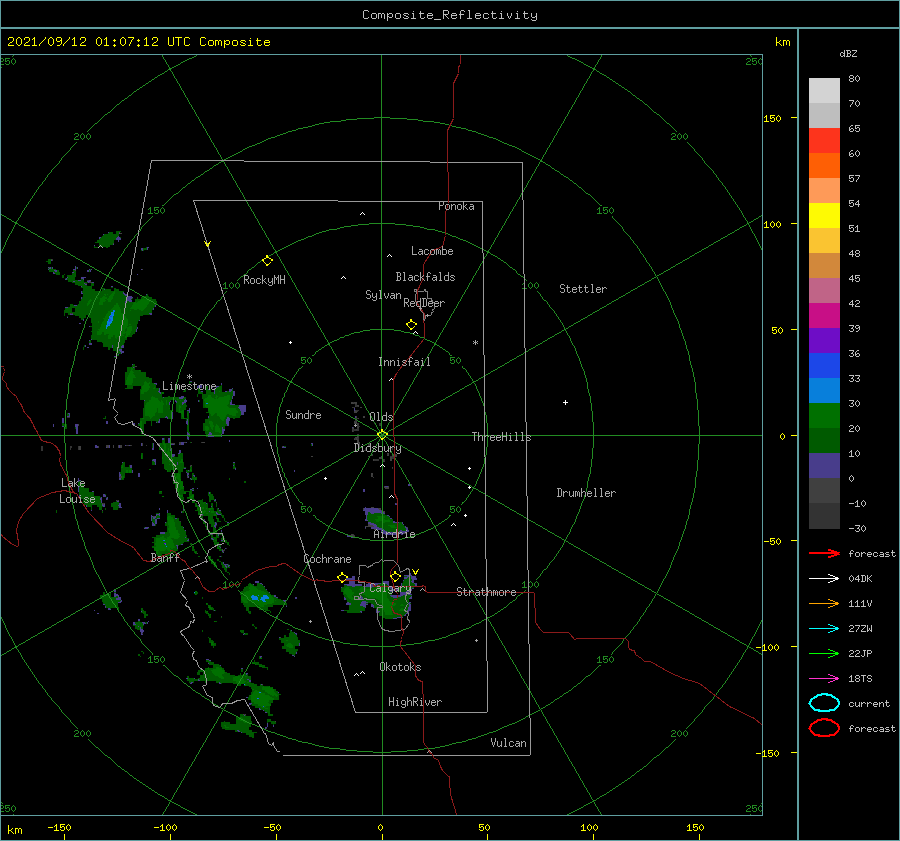This screenshot has height=841, width=900.
Task: Click the Calgary city label
Action: [390, 588]
